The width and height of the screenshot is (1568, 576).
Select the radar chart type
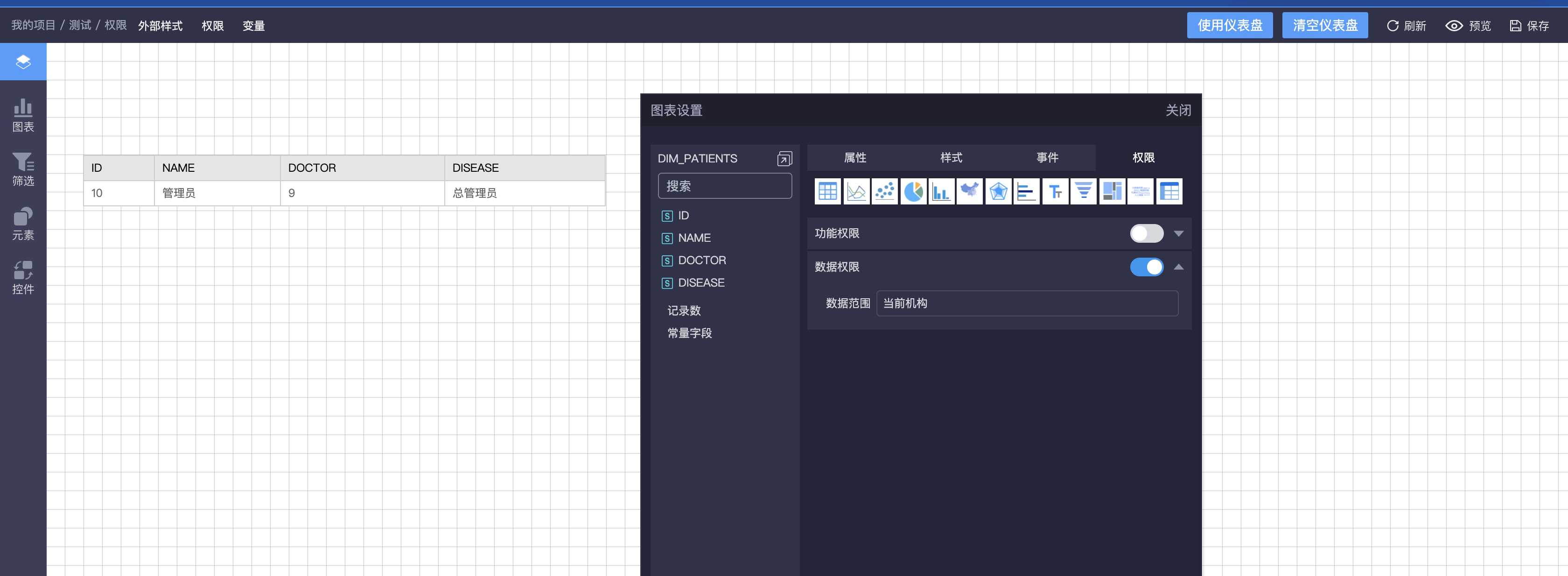tap(998, 191)
